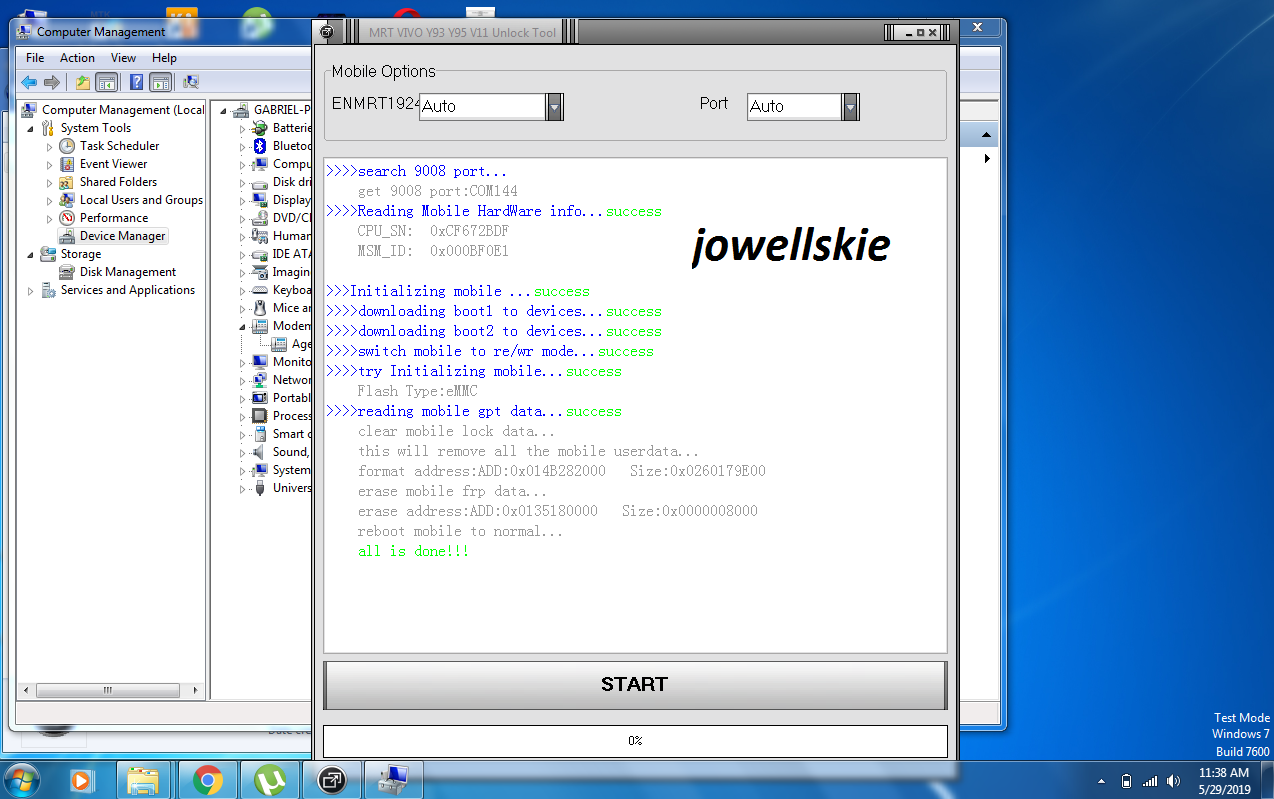Image resolution: width=1274 pixels, height=799 pixels.
Task: Click the Bluetooth device category icon
Action: [x=260, y=146]
